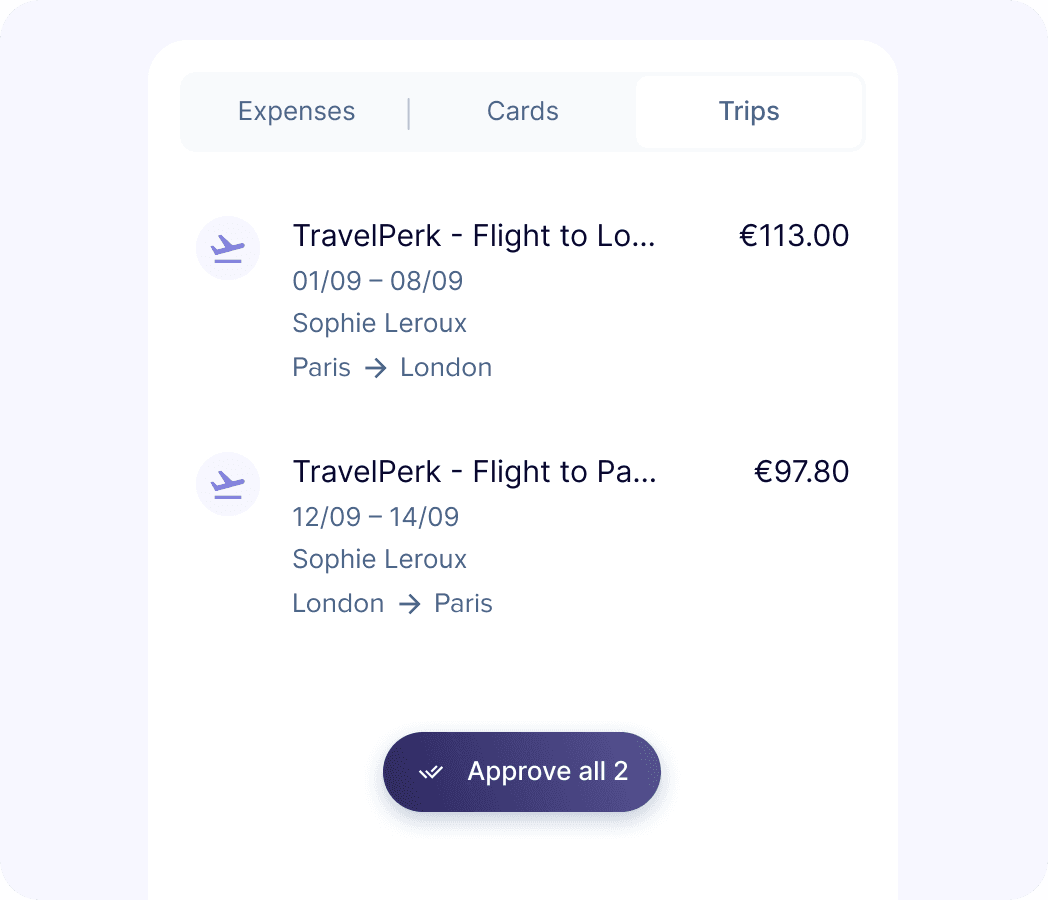Expand the TravelPerk Flight to Pa... entry
This screenshot has width=1048, height=900.
pyautogui.click(x=473, y=471)
